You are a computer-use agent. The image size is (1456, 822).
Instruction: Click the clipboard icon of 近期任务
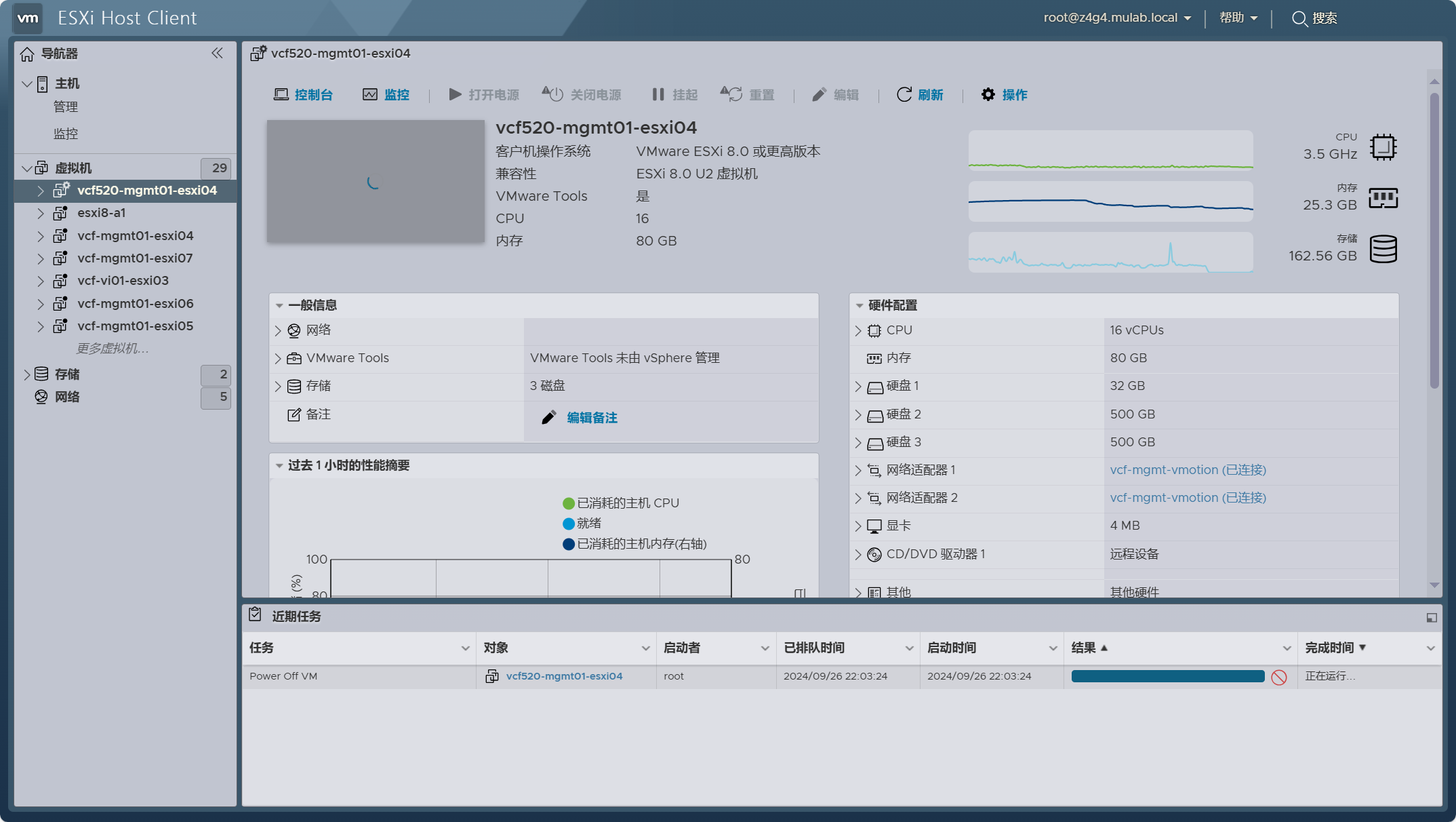(x=255, y=615)
